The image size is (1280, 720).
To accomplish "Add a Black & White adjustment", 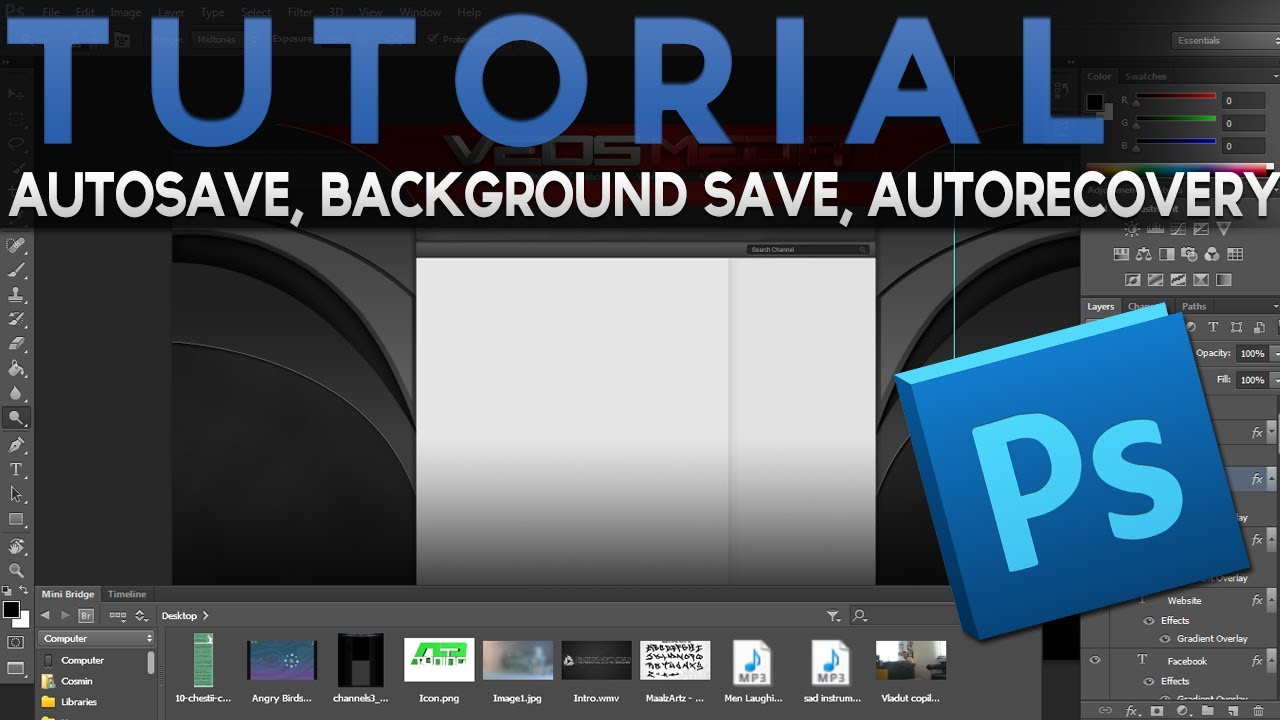I will click(x=1167, y=255).
